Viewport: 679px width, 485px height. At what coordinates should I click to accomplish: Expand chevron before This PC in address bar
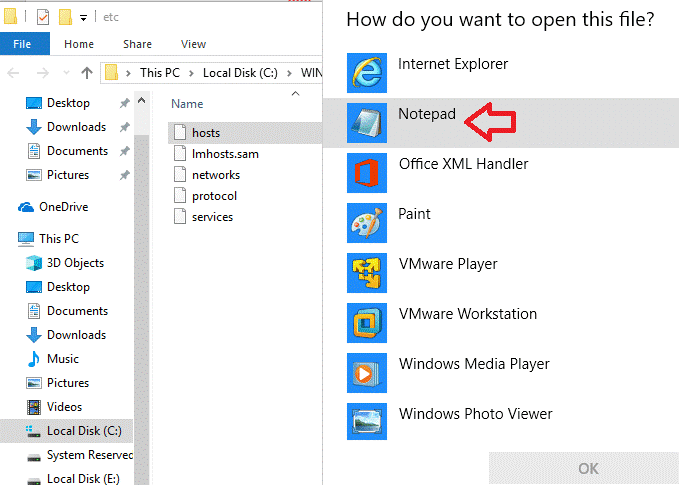coord(128,73)
